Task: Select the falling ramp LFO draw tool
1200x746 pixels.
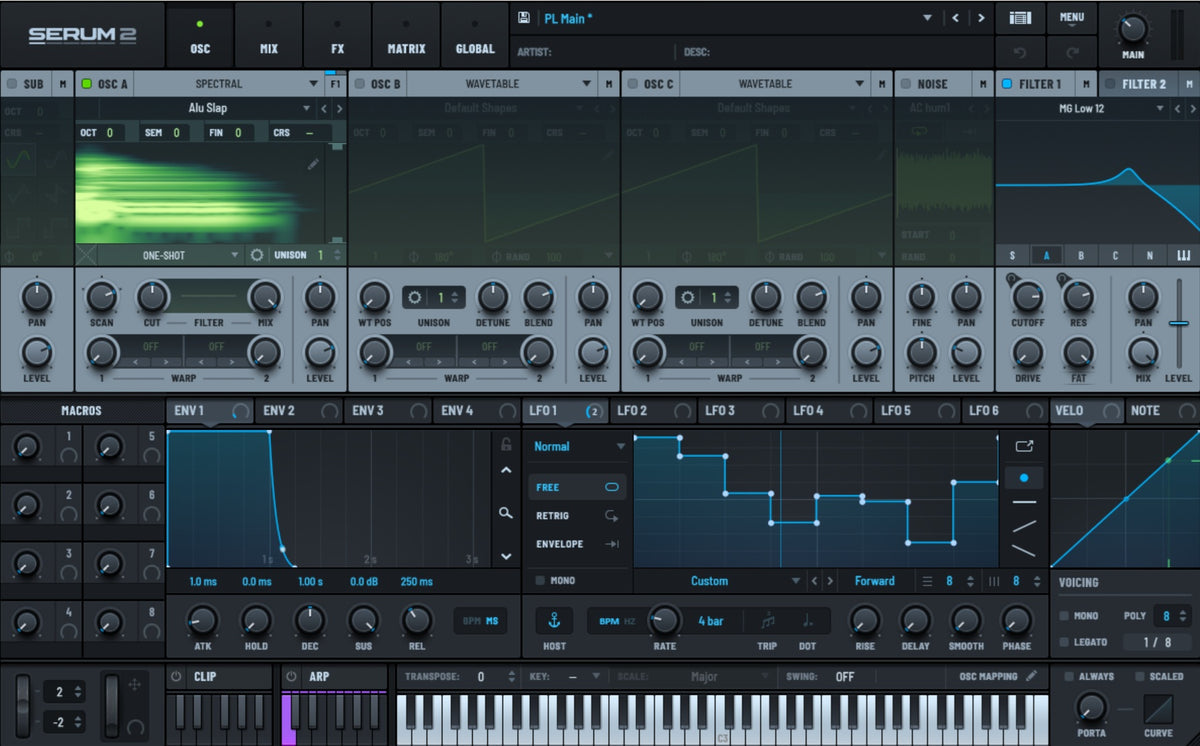Action: pyautogui.click(x=1024, y=549)
